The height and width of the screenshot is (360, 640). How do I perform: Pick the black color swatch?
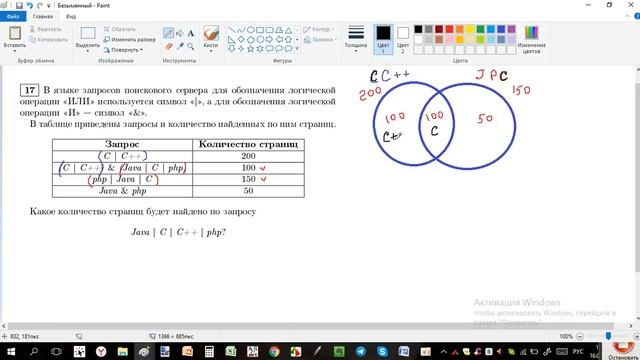418,29
